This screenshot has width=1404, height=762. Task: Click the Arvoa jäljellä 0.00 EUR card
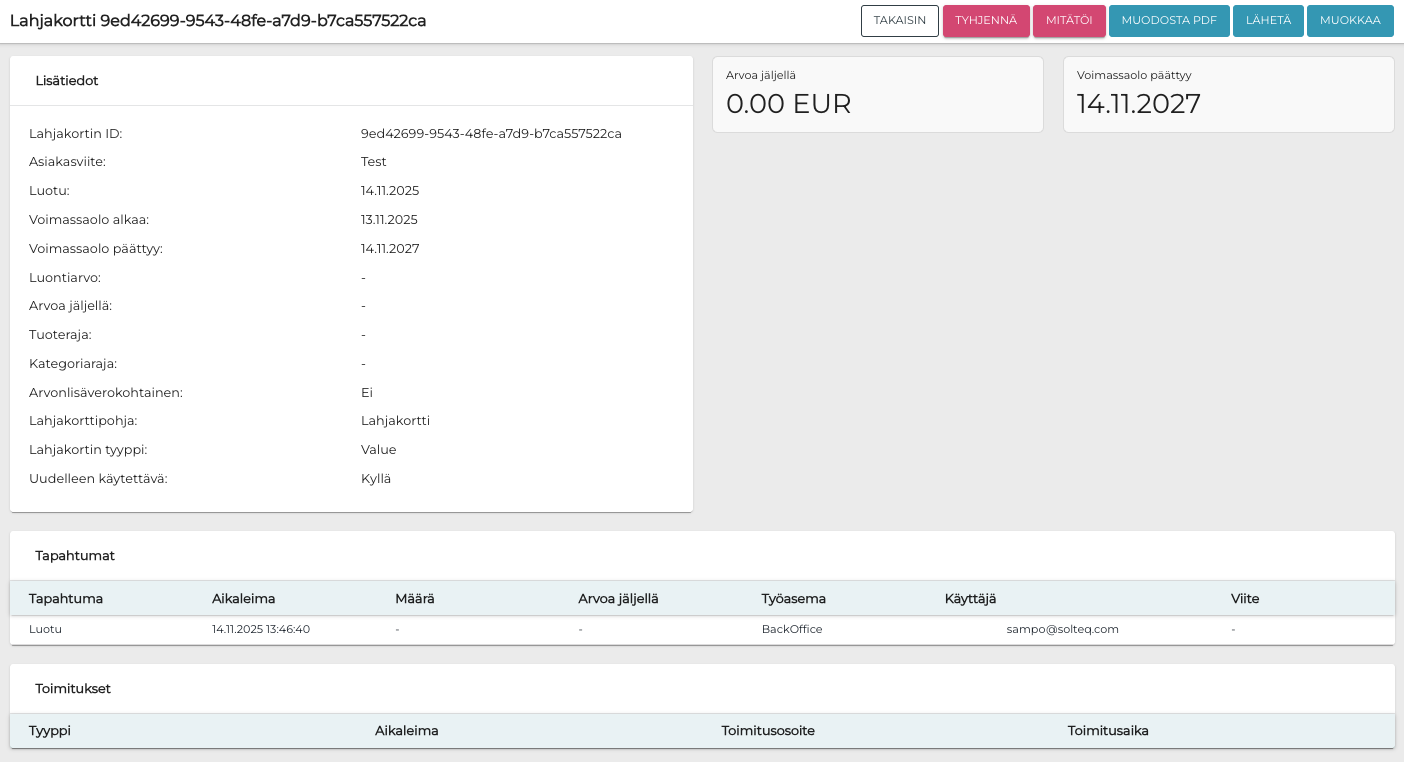[x=877, y=95]
